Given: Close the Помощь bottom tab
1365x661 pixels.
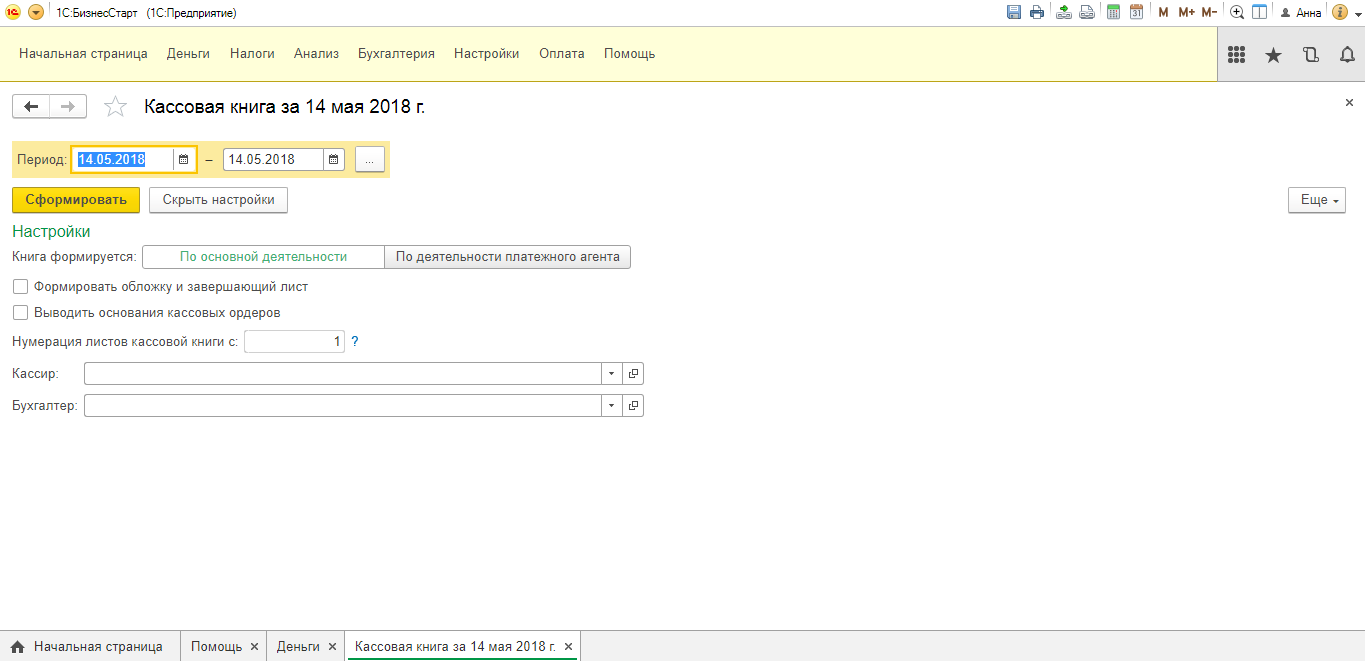Looking at the screenshot, I should point(254,647).
